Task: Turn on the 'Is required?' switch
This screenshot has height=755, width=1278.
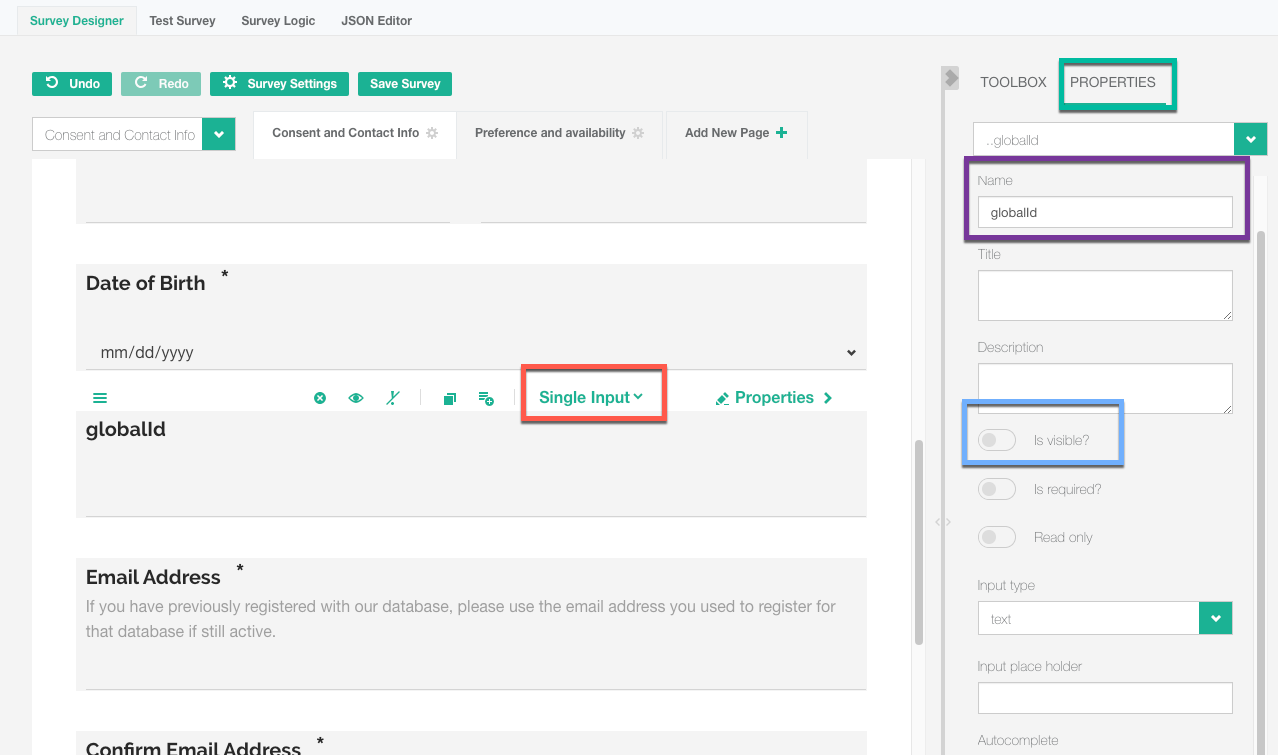Action: click(x=997, y=489)
